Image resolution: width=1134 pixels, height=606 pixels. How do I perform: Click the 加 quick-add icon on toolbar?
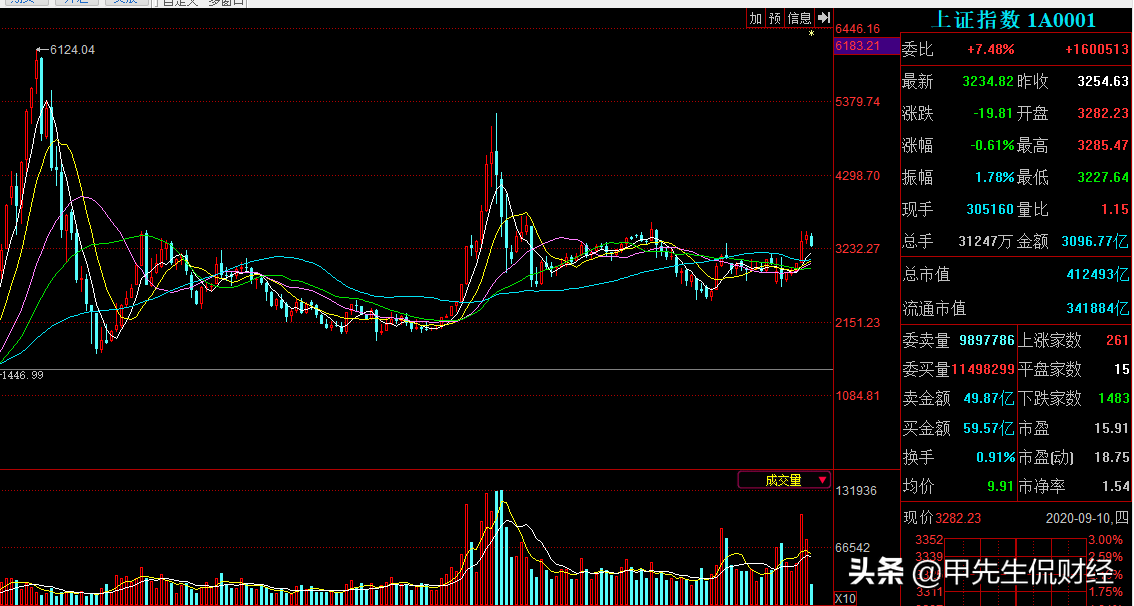pos(757,17)
